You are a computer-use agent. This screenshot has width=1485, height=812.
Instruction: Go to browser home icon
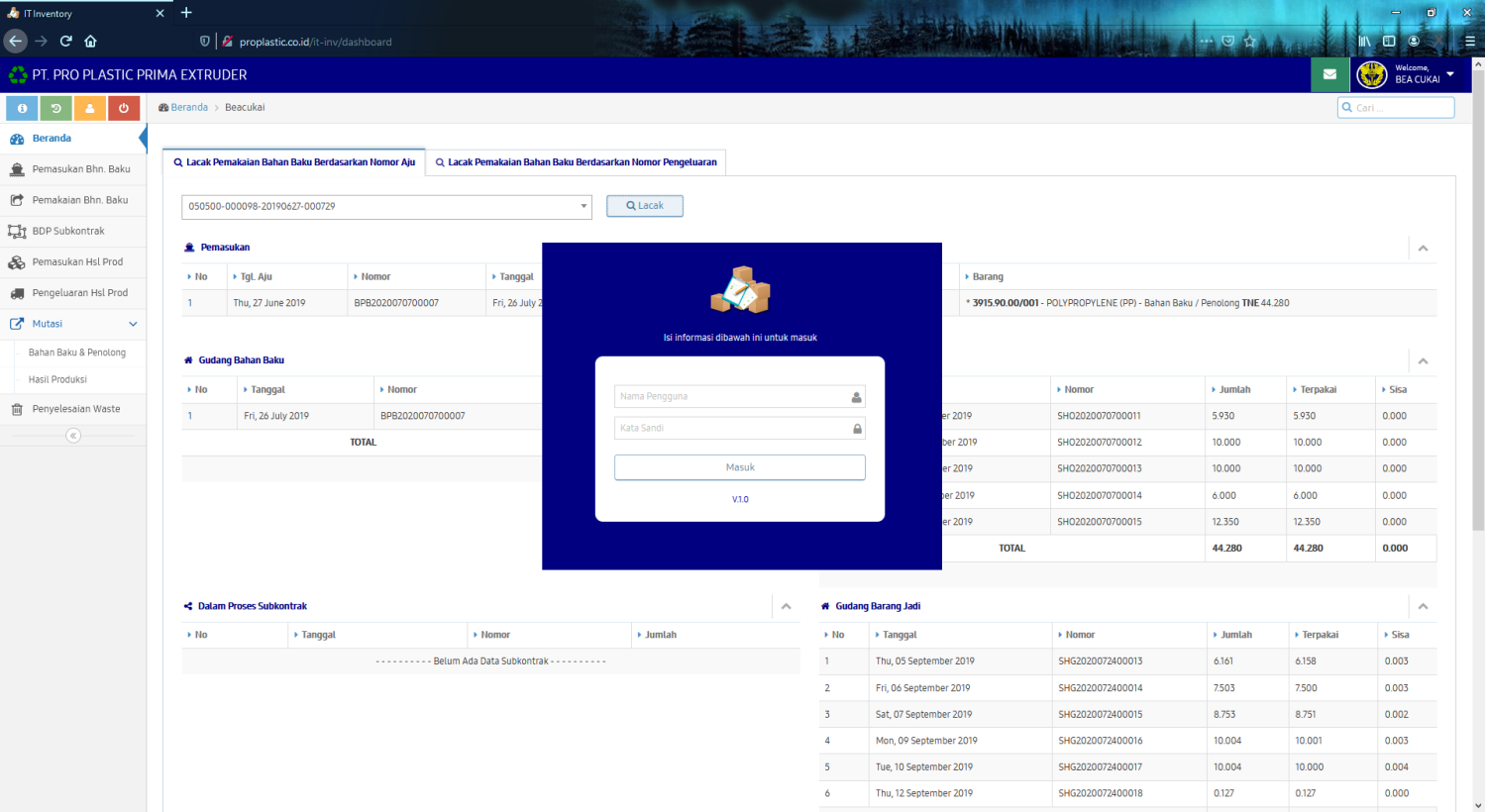pyautogui.click(x=91, y=42)
